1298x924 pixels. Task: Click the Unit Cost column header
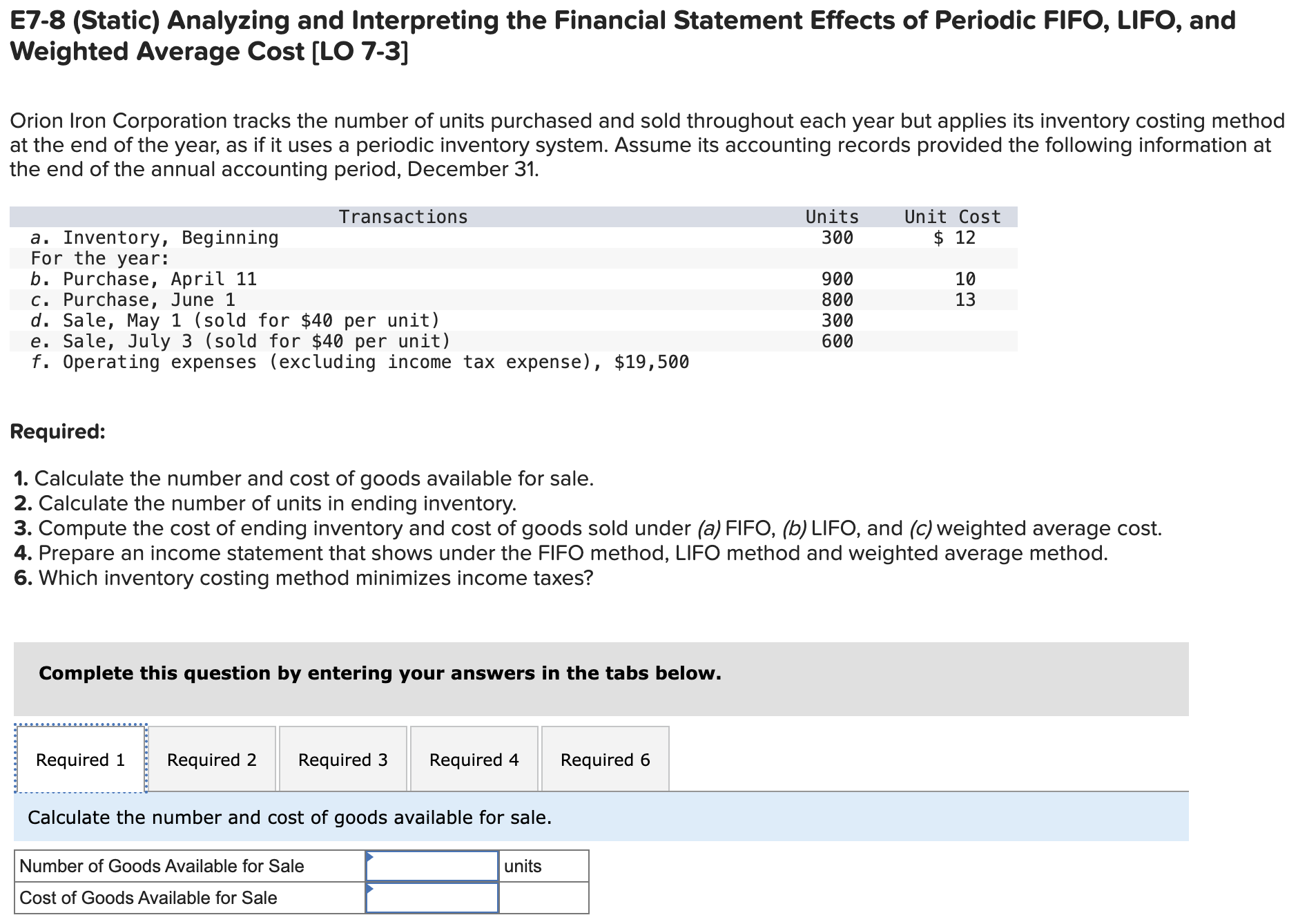(x=951, y=216)
